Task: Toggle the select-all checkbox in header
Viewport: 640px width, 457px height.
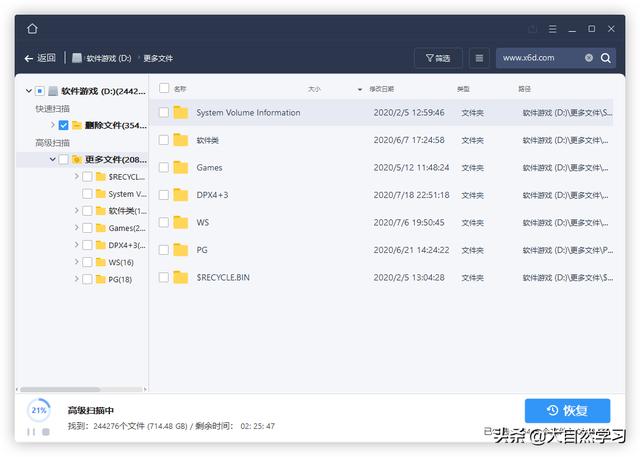Action: tap(164, 89)
